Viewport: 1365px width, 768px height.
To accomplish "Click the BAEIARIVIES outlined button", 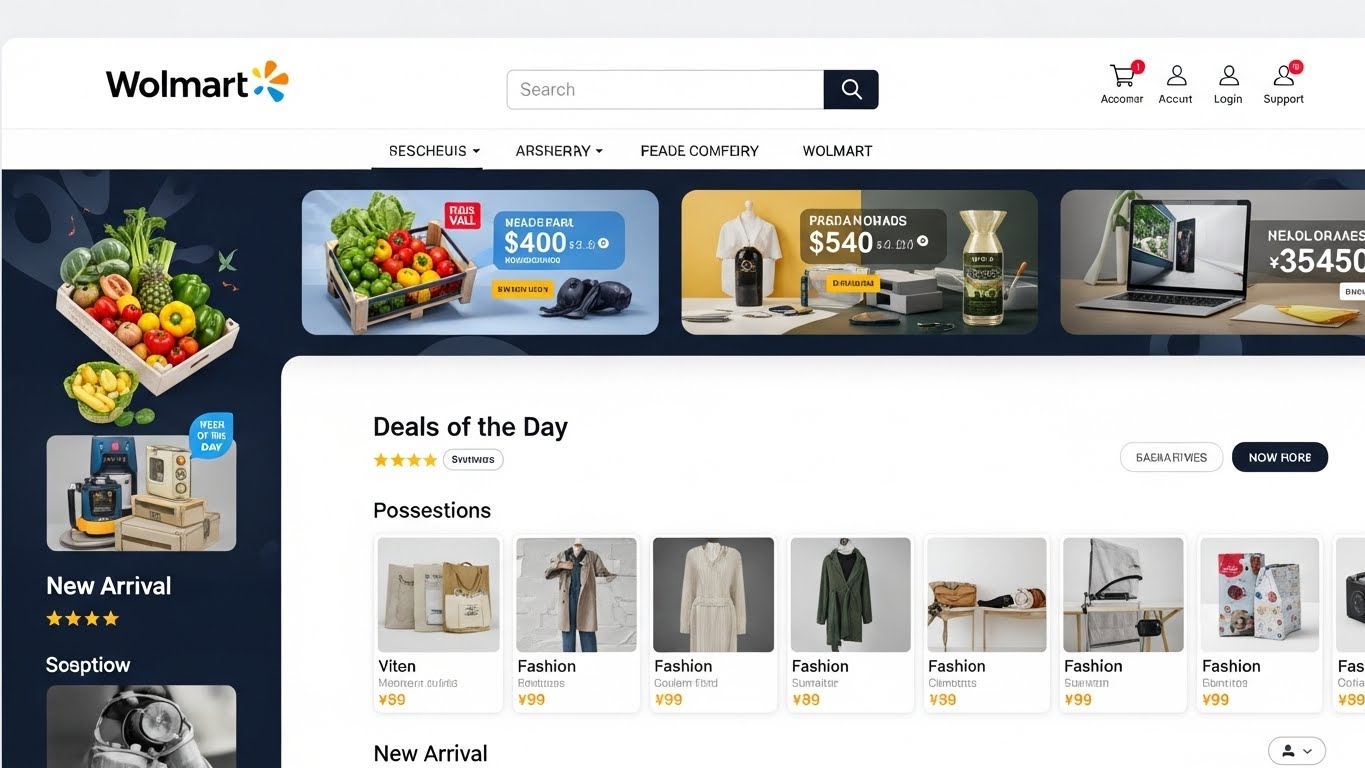I will point(1171,457).
